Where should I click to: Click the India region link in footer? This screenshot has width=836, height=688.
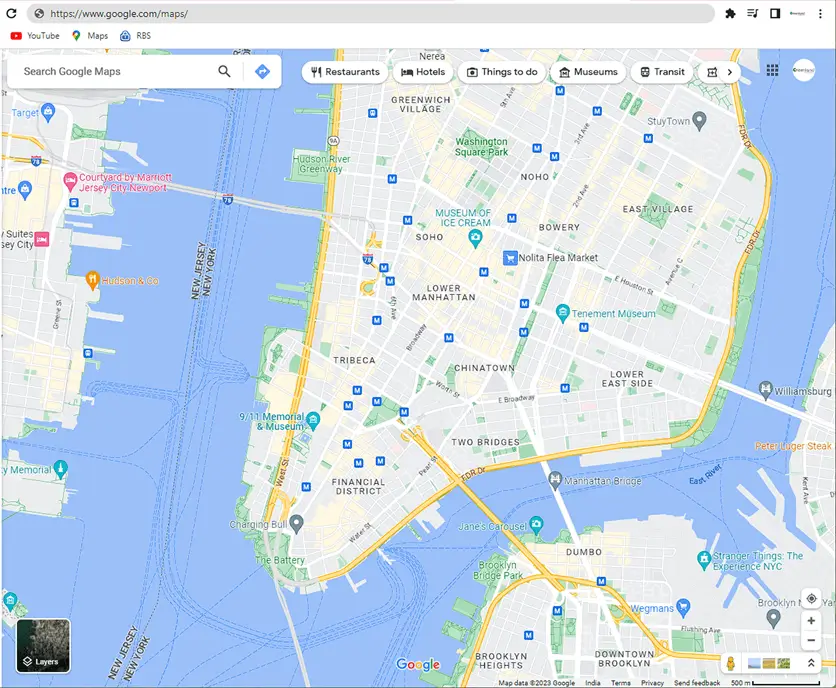coord(592,683)
